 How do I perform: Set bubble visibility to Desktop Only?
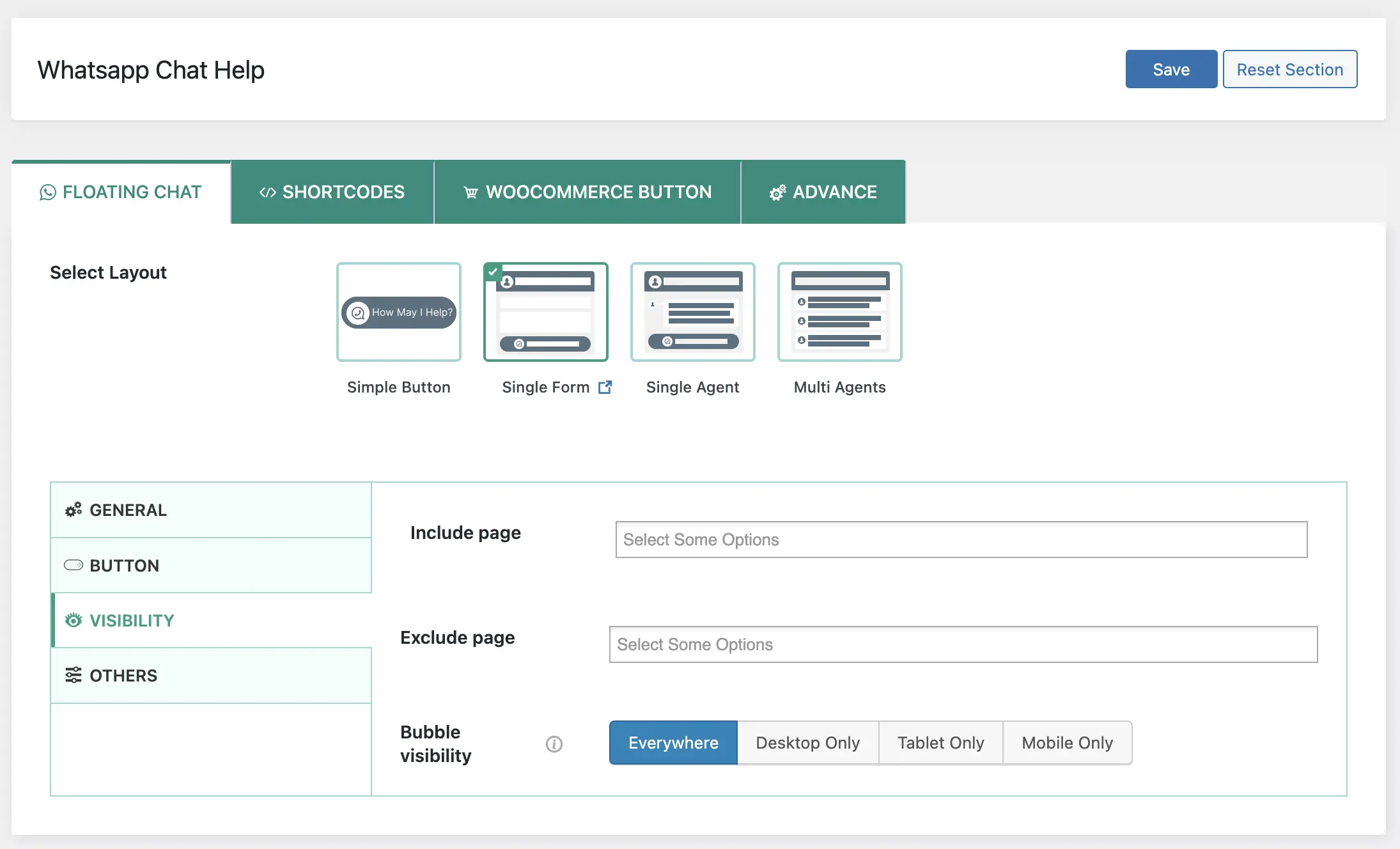pyautogui.click(x=808, y=743)
